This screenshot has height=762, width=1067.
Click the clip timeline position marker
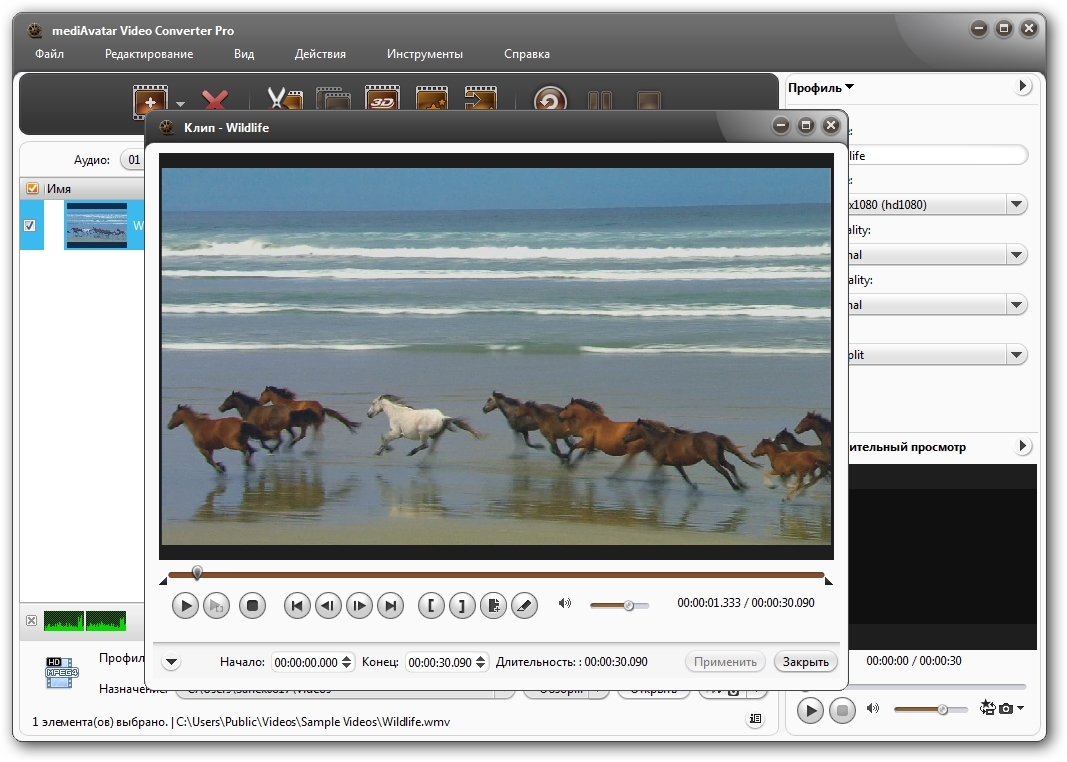pyautogui.click(x=197, y=573)
